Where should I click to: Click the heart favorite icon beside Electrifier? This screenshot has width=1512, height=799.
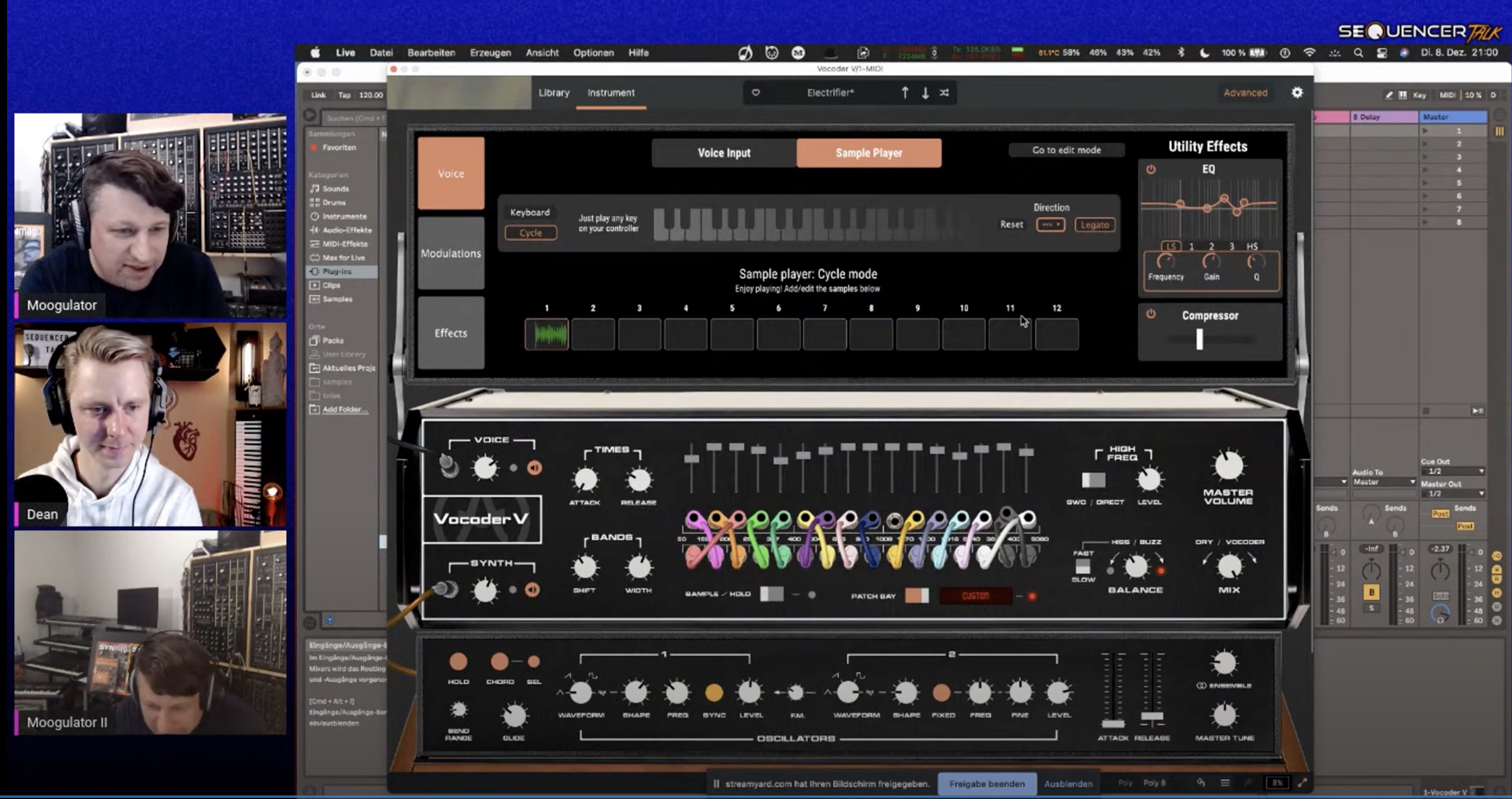tap(756, 92)
